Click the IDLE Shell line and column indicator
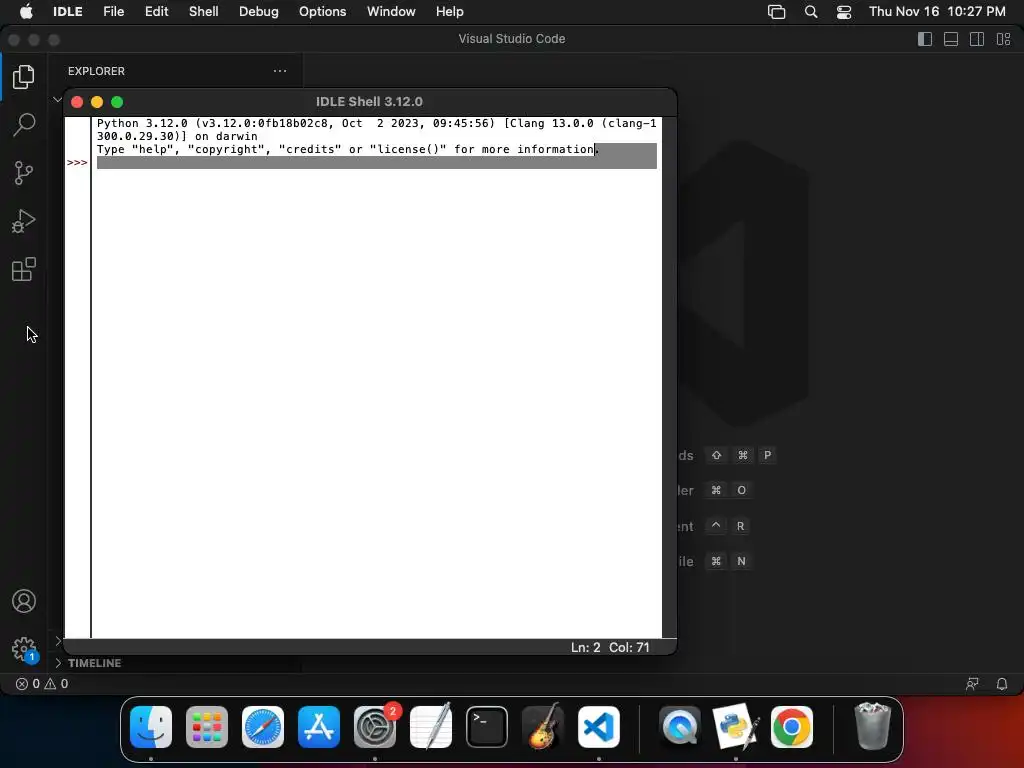This screenshot has height=768, width=1024. point(610,647)
